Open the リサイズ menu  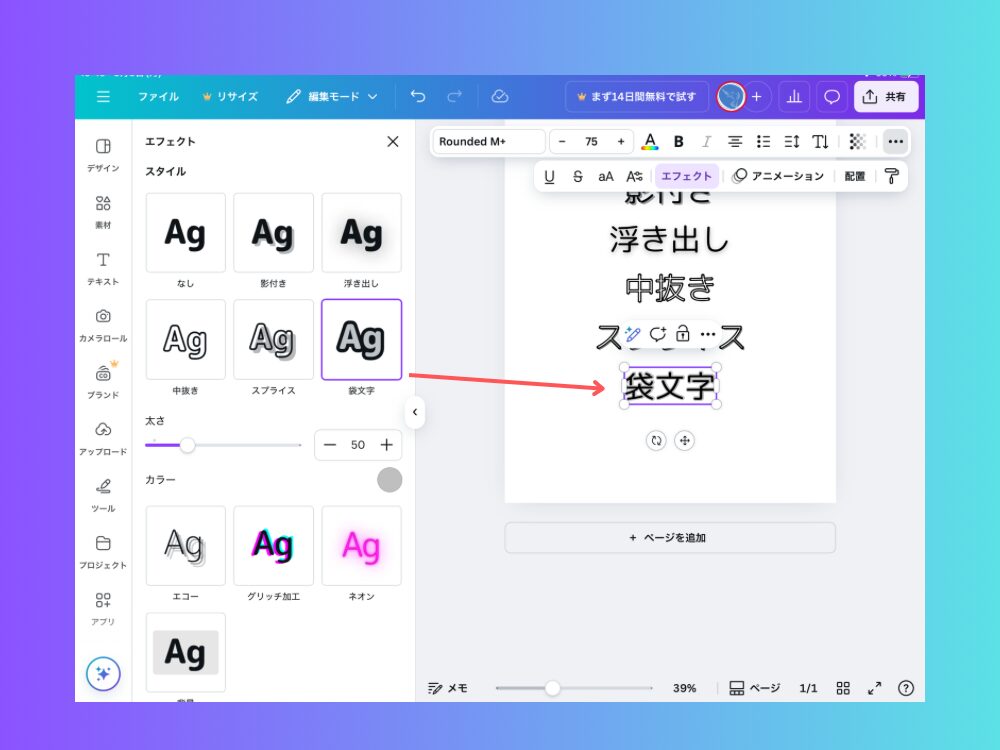point(230,96)
